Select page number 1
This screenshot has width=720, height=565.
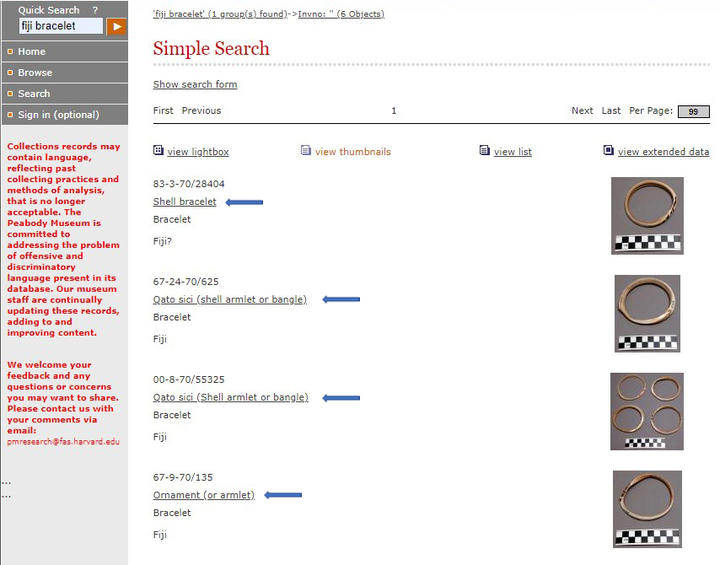[394, 111]
